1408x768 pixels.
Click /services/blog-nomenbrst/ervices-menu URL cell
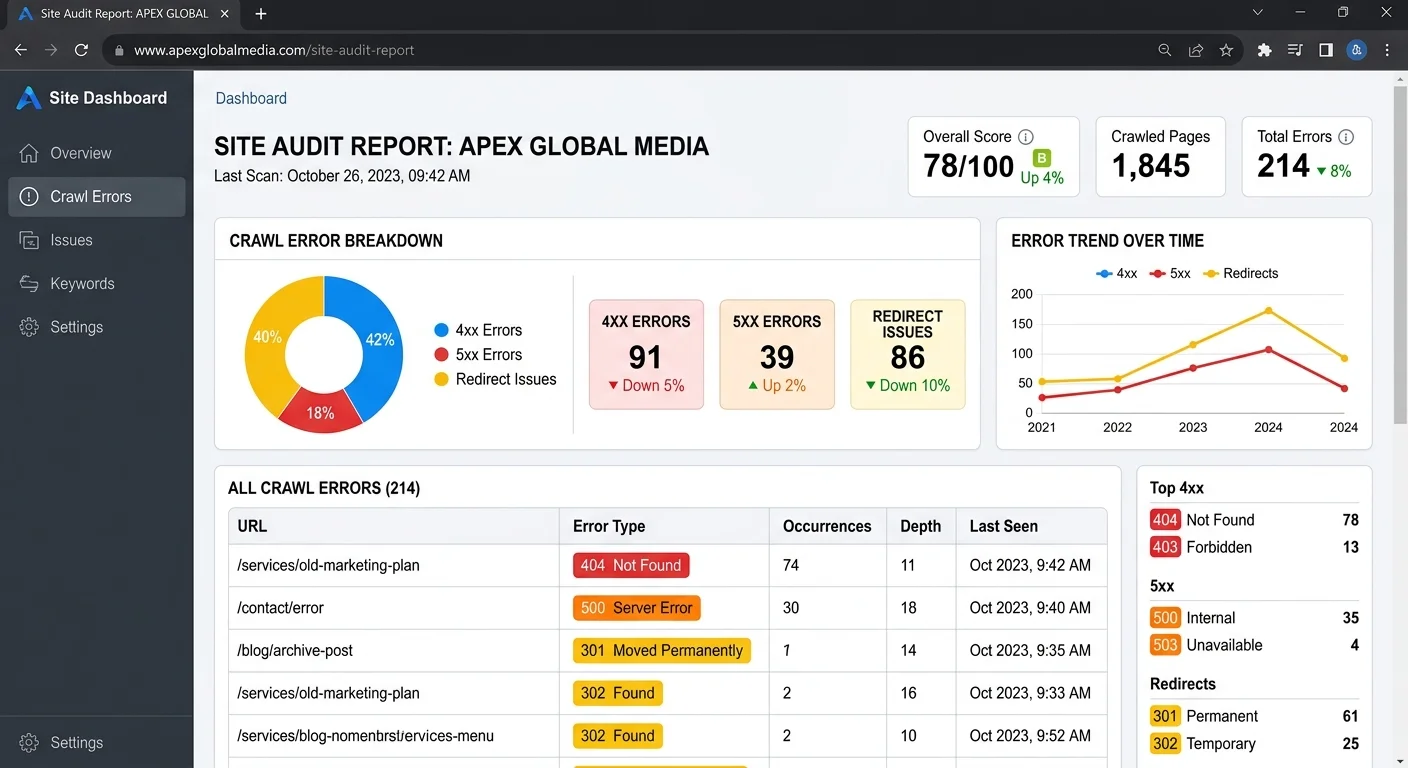tap(394, 736)
